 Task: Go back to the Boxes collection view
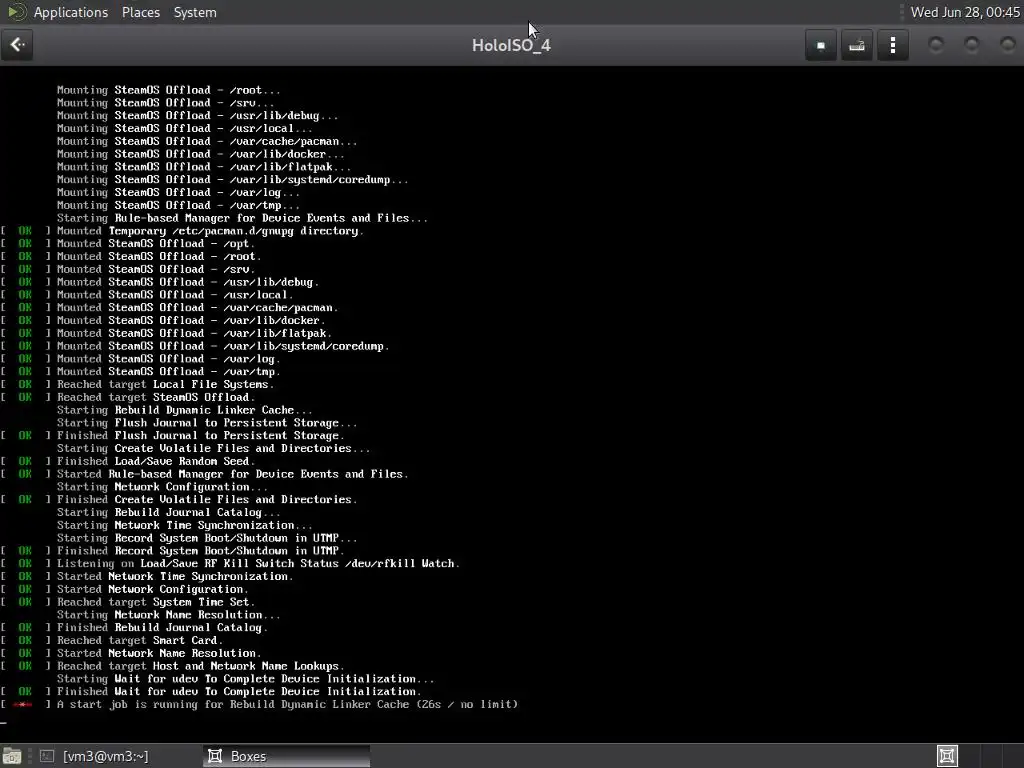coord(17,45)
